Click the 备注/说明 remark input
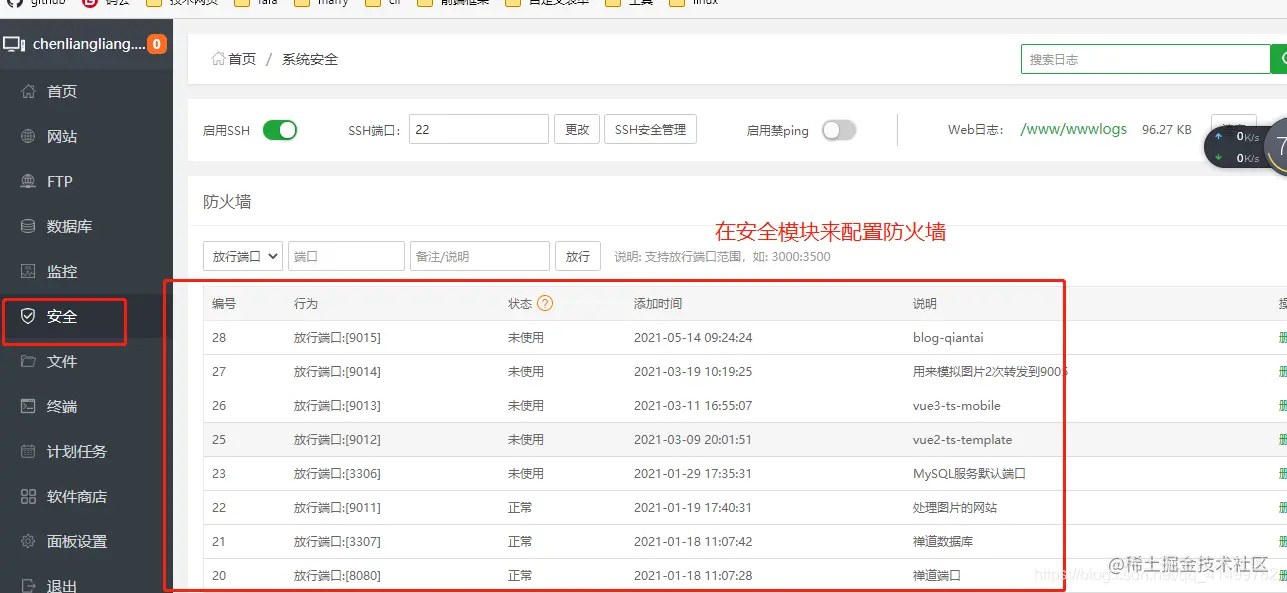The height and width of the screenshot is (593, 1287). [x=480, y=256]
